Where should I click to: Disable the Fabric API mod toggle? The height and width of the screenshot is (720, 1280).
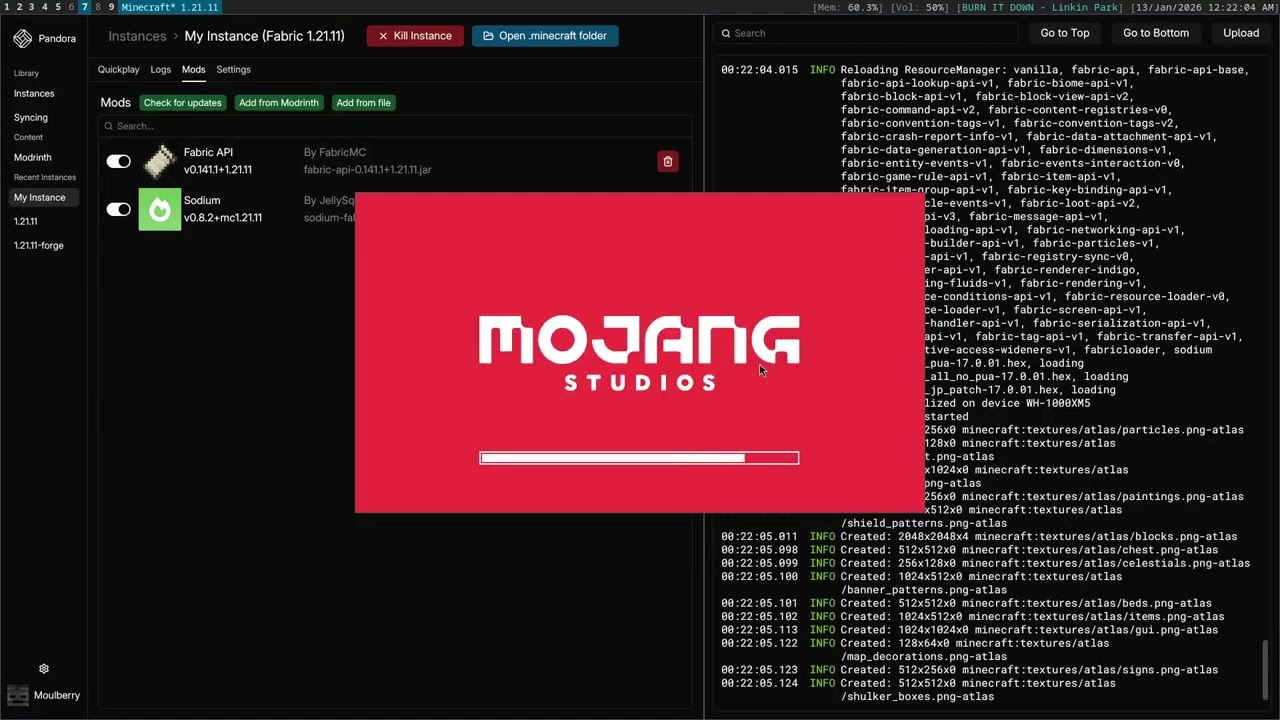tap(119, 161)
